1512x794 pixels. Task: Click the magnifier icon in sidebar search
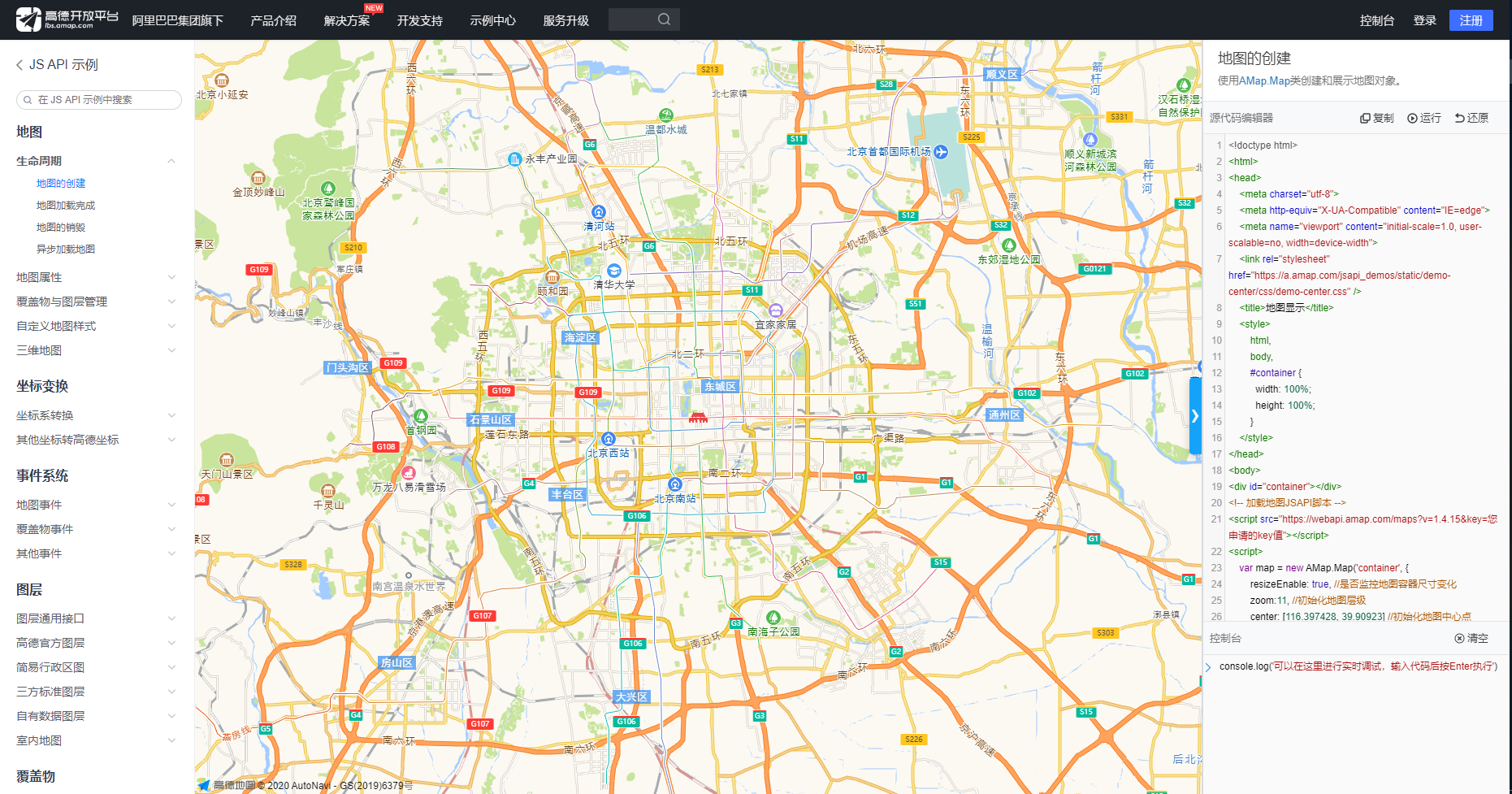[x=28, y=100]
